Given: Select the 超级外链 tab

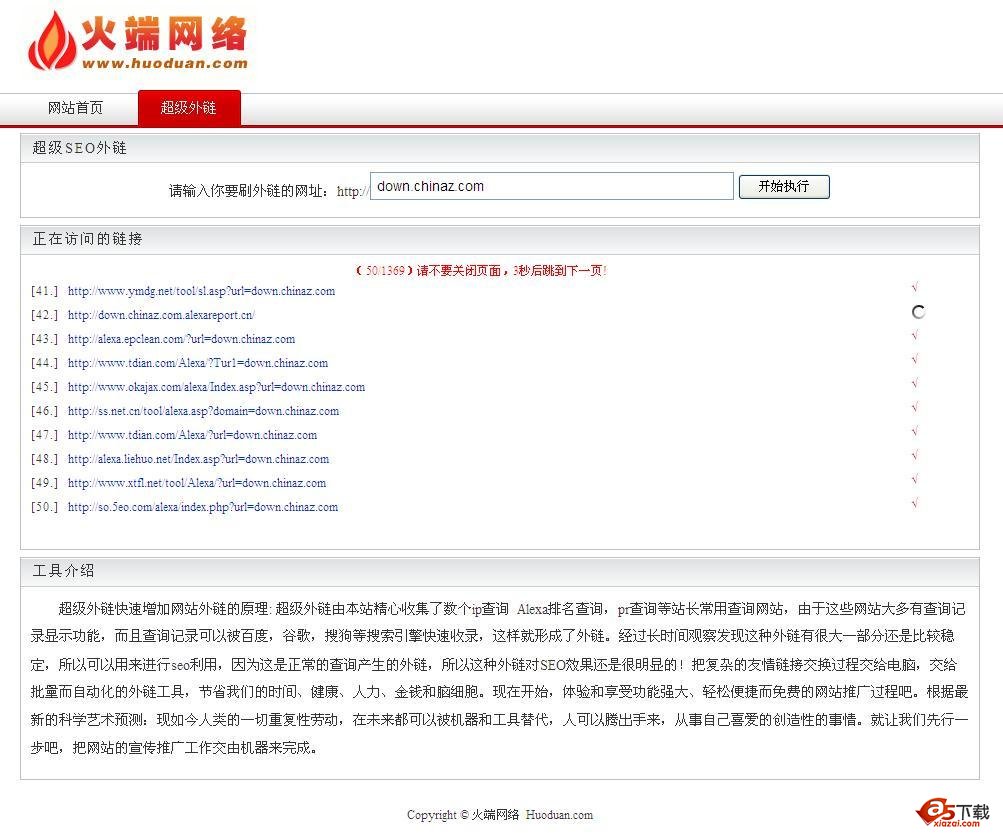Looking at the screenshot, I should click(189, 107).
